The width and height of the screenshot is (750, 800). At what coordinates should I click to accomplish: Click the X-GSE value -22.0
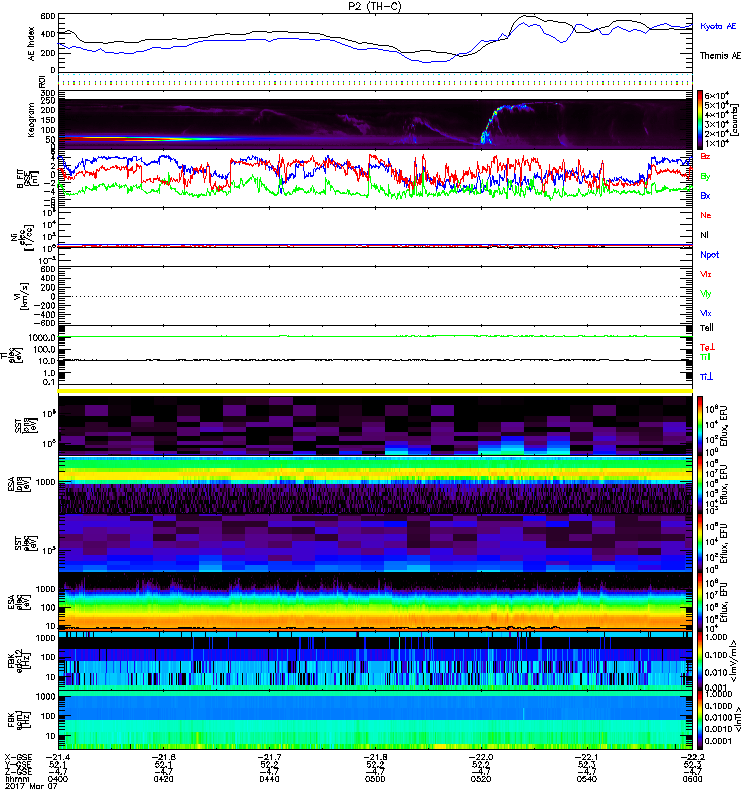pos(481,757)
